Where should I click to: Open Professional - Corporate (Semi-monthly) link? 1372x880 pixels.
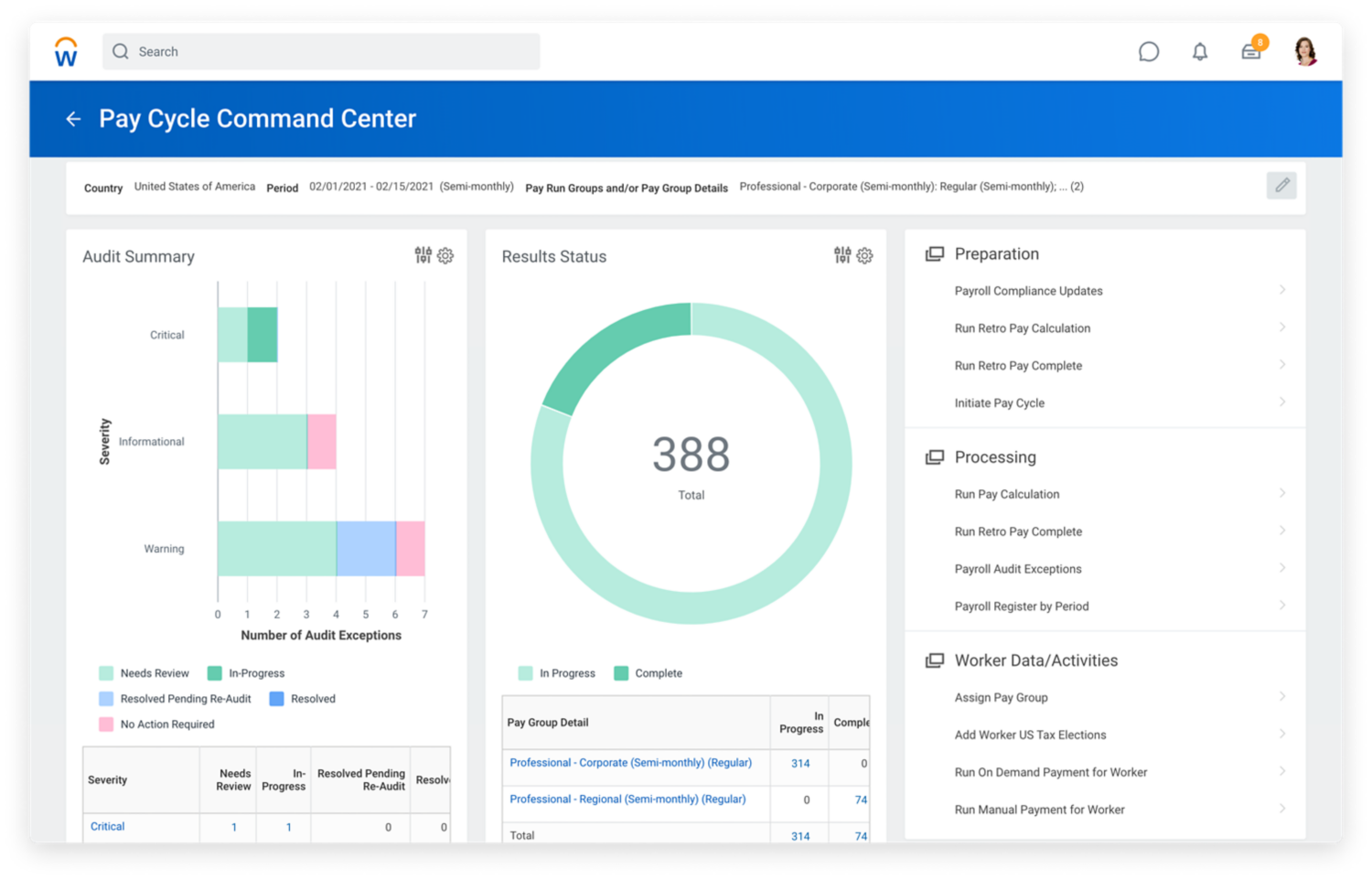(630, 763)
